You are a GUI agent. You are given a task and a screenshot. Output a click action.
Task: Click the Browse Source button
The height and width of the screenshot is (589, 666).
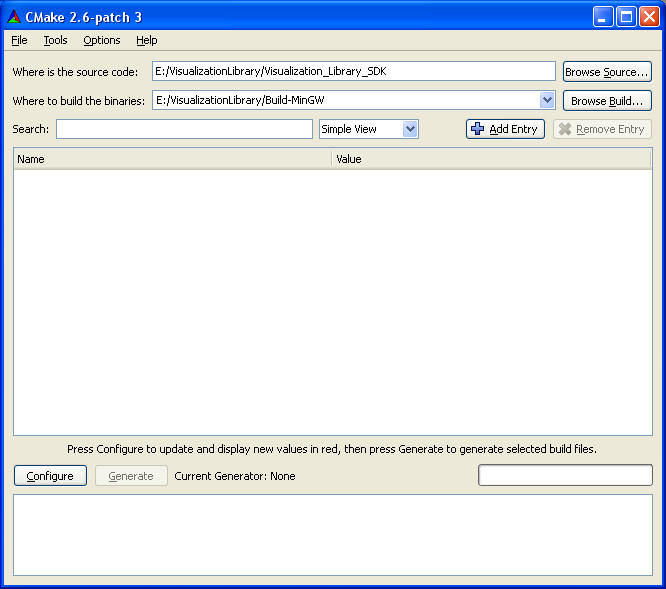click(x=607, y=72)
